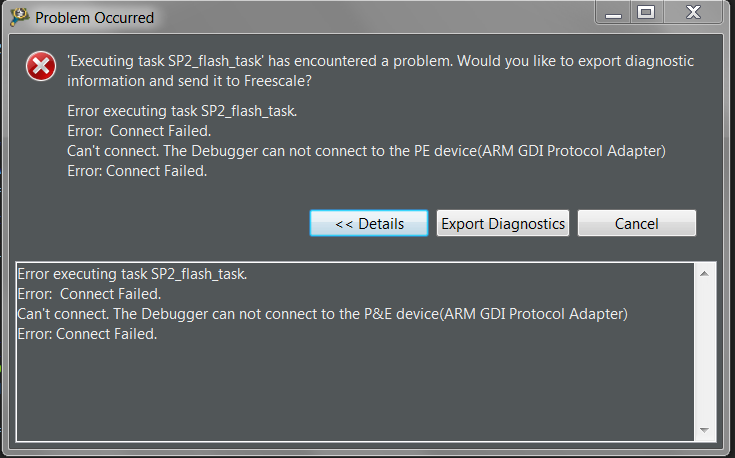Image resolution: width=735 pixels, height=458 pixels.
Task: Click the Problem Occurred title bar icon
Action: pyautogui.click(x=18, y=17)
